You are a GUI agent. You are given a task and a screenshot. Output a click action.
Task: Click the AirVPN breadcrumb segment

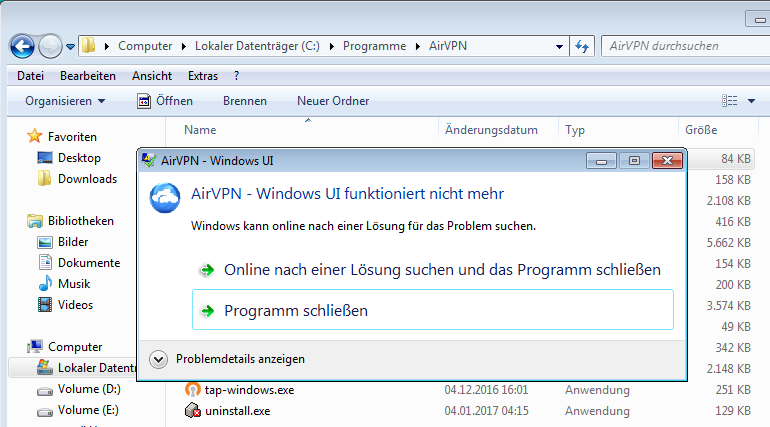(447, 46)
